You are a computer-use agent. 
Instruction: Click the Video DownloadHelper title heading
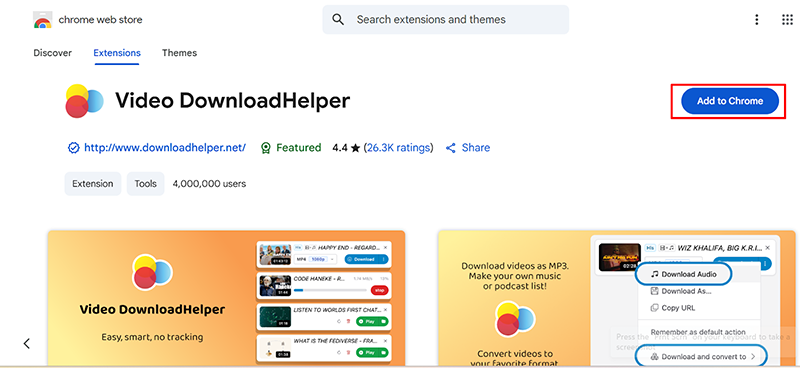[x=233, y=101]
